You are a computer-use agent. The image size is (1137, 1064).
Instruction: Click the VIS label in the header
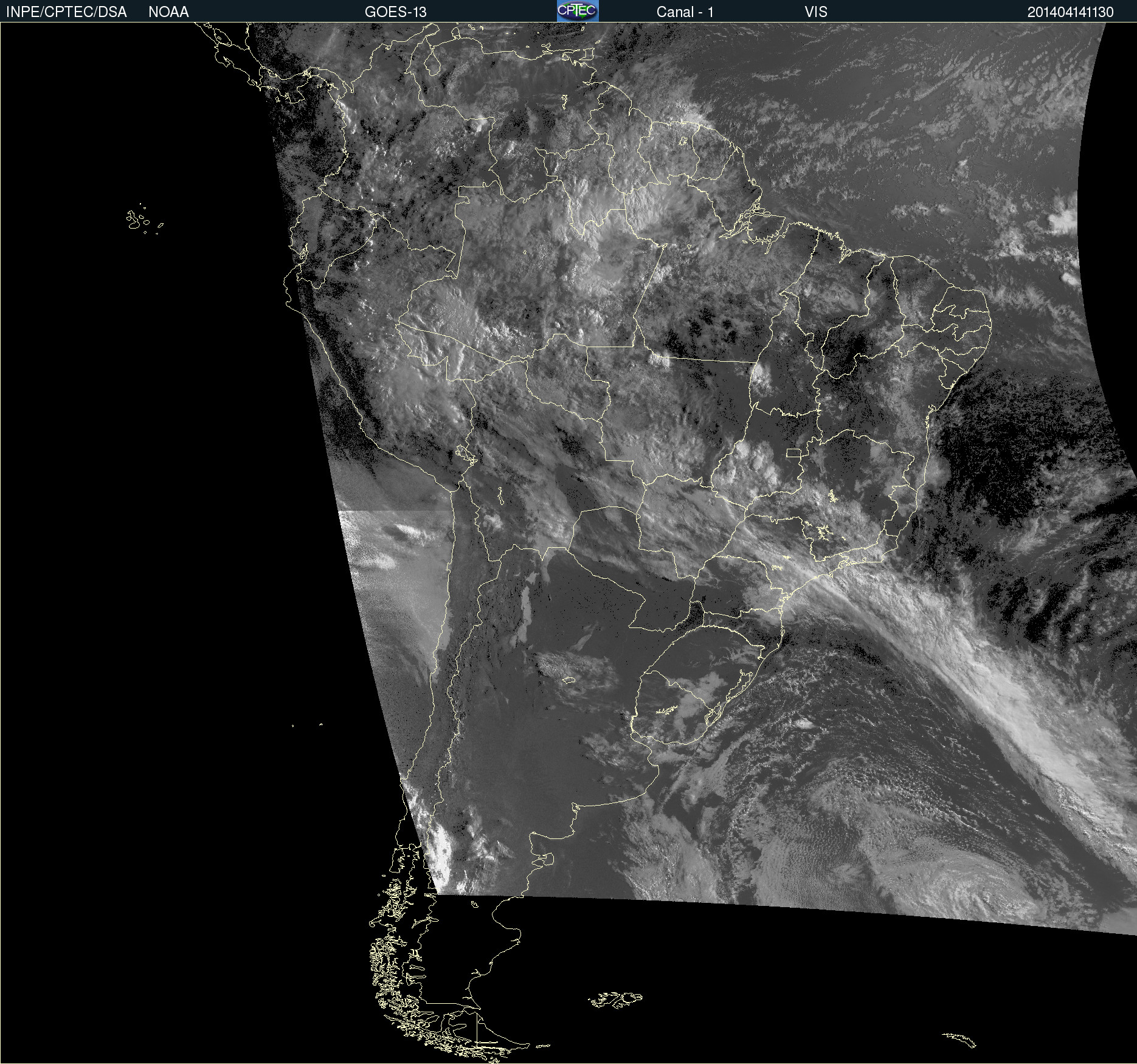coord(816,12)
